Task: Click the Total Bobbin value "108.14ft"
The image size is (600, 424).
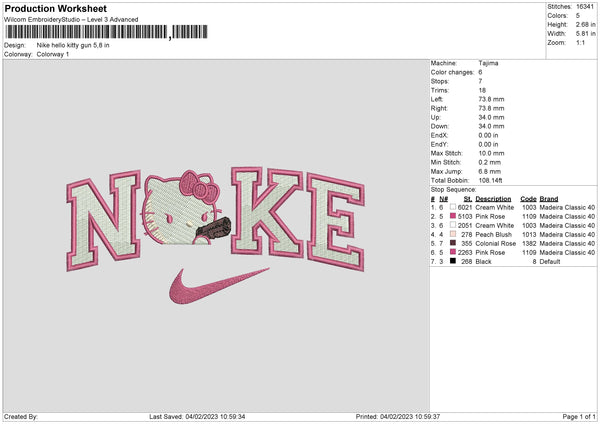Action: coord(491,180)
